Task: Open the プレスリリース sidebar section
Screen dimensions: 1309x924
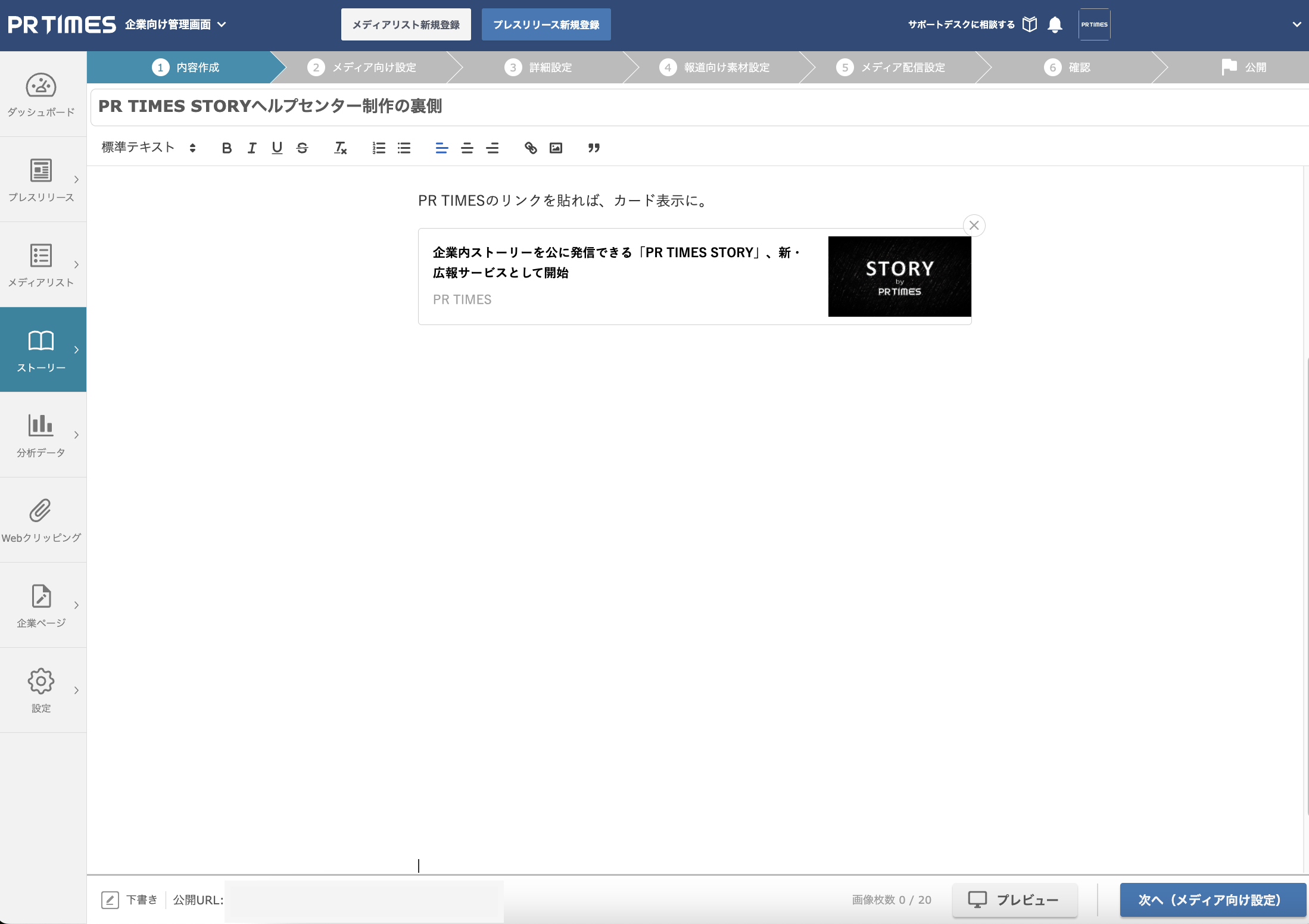Action: pyautogui.click(x=41, y=180)
